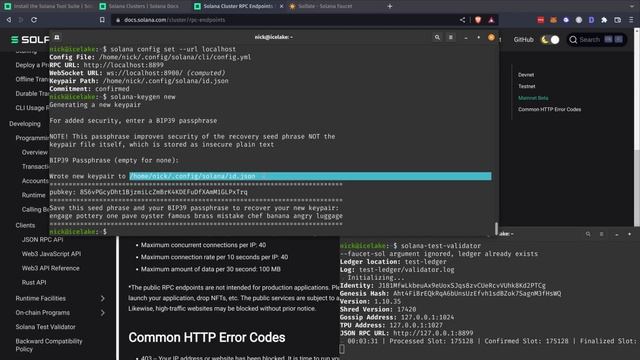Click the terminal pin icon at top-left
This screenshot has width=640, height=360.
point(57,37)
